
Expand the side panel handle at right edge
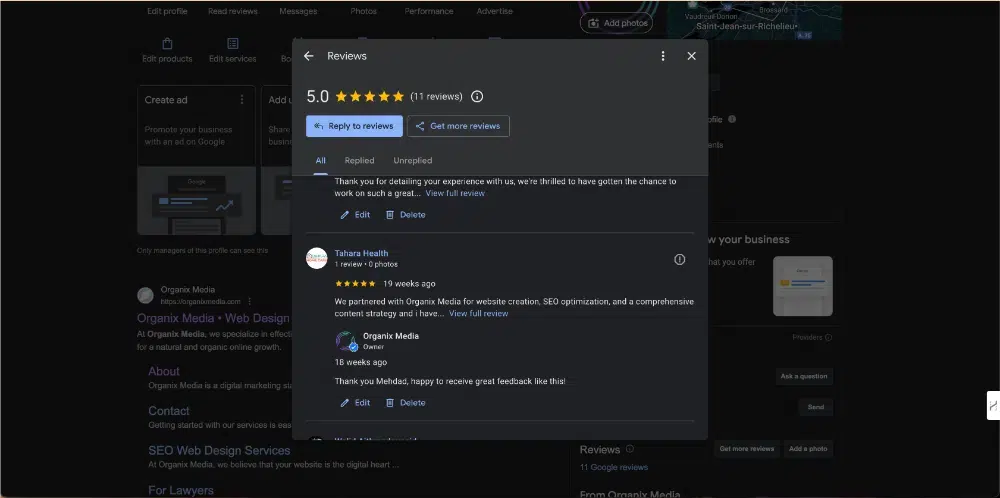coord(993,406)
